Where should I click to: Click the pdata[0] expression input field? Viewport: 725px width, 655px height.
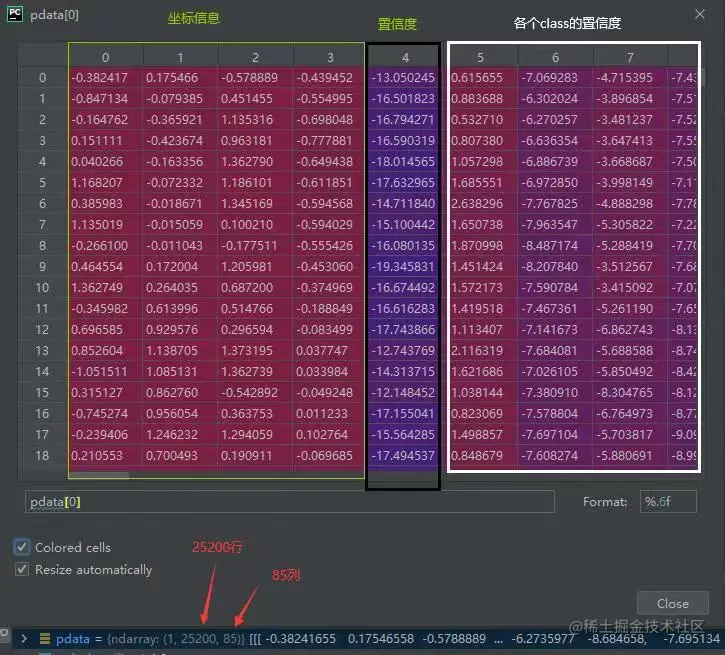(x=289, y=502)
